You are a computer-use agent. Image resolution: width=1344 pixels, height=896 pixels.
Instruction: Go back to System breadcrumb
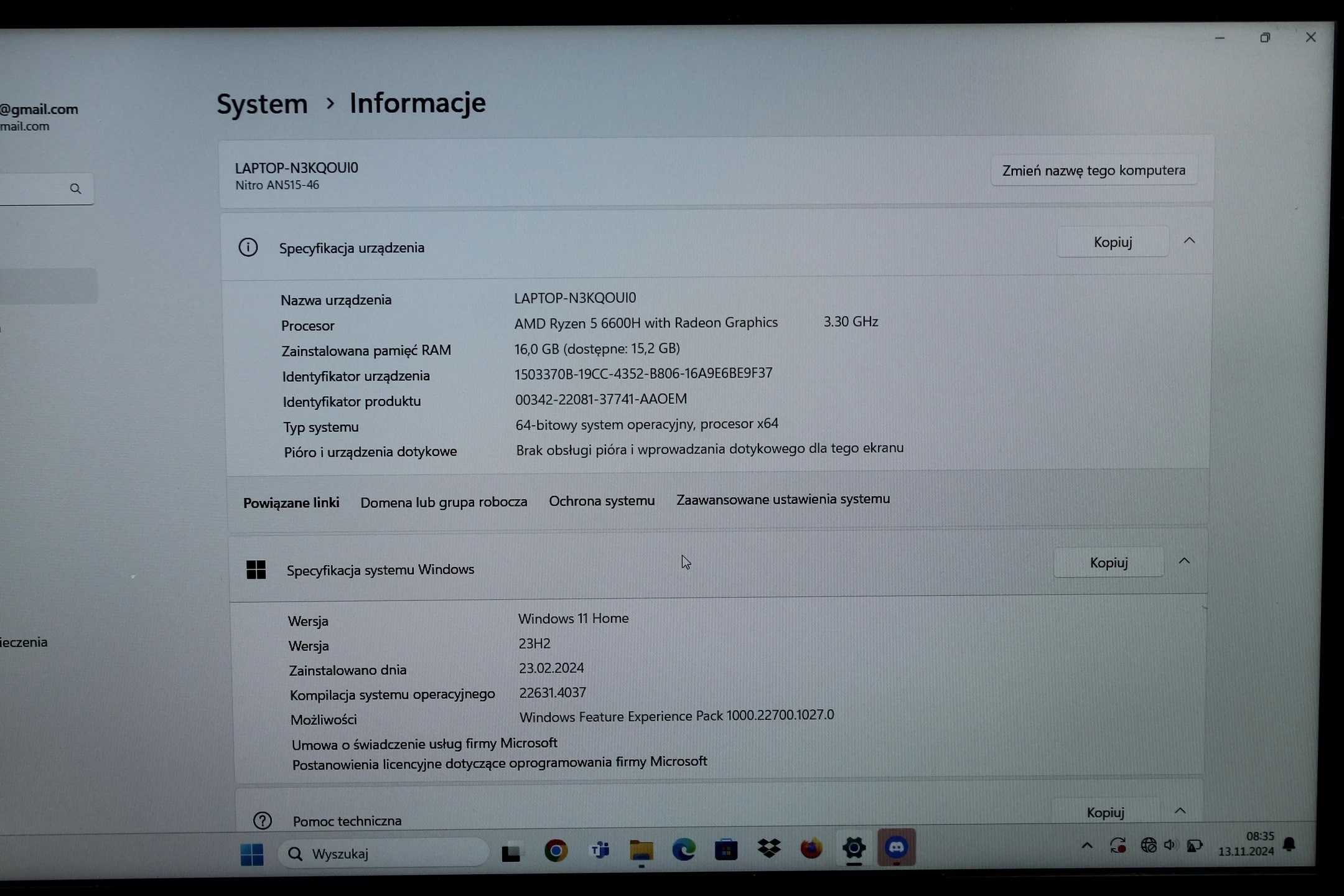tap(262, 103)
